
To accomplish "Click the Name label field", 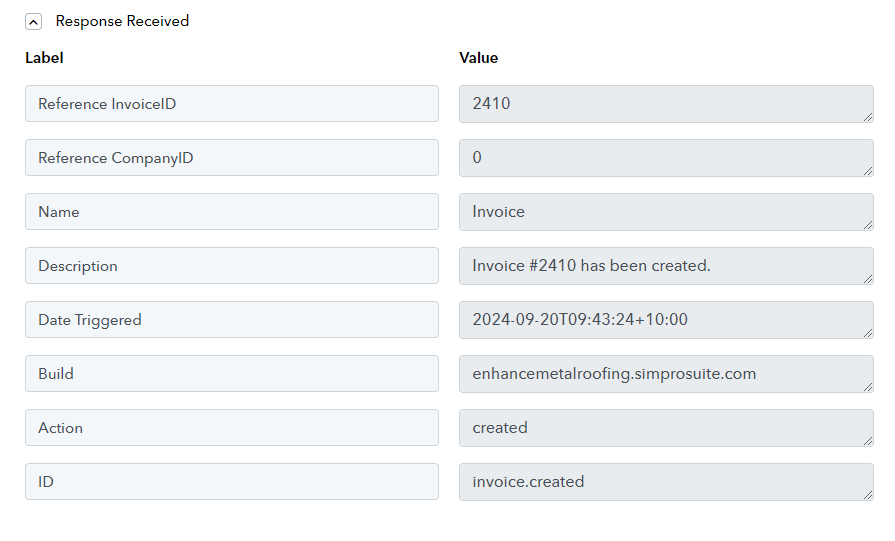I will point(232,212).
